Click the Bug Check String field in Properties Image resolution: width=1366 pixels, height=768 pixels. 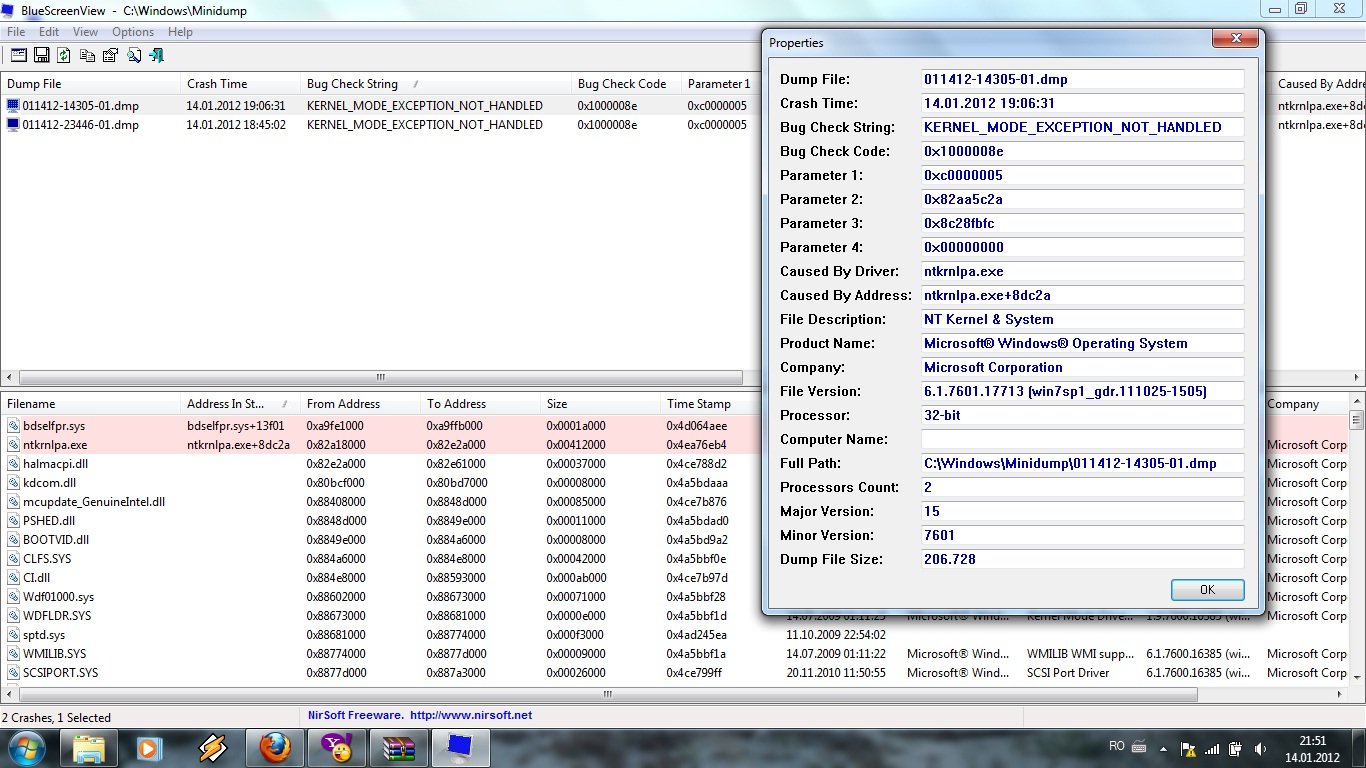pos(1083,127)
